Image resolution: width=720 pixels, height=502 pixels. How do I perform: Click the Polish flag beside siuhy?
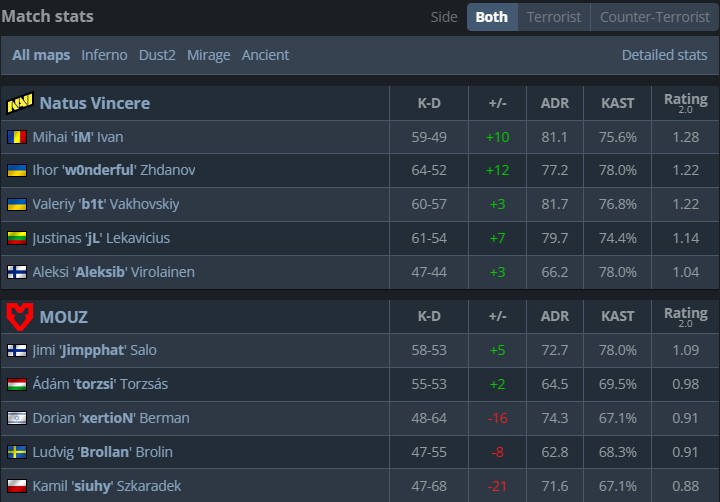tap(17, 486)
